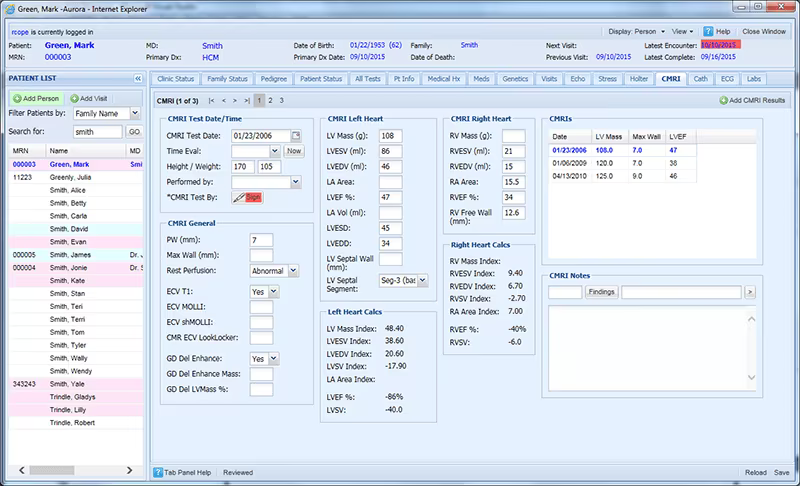The height and width of the screenshot is (486, 800).
Task: Switch to the ECG tab
Action: tap(727, 79)
